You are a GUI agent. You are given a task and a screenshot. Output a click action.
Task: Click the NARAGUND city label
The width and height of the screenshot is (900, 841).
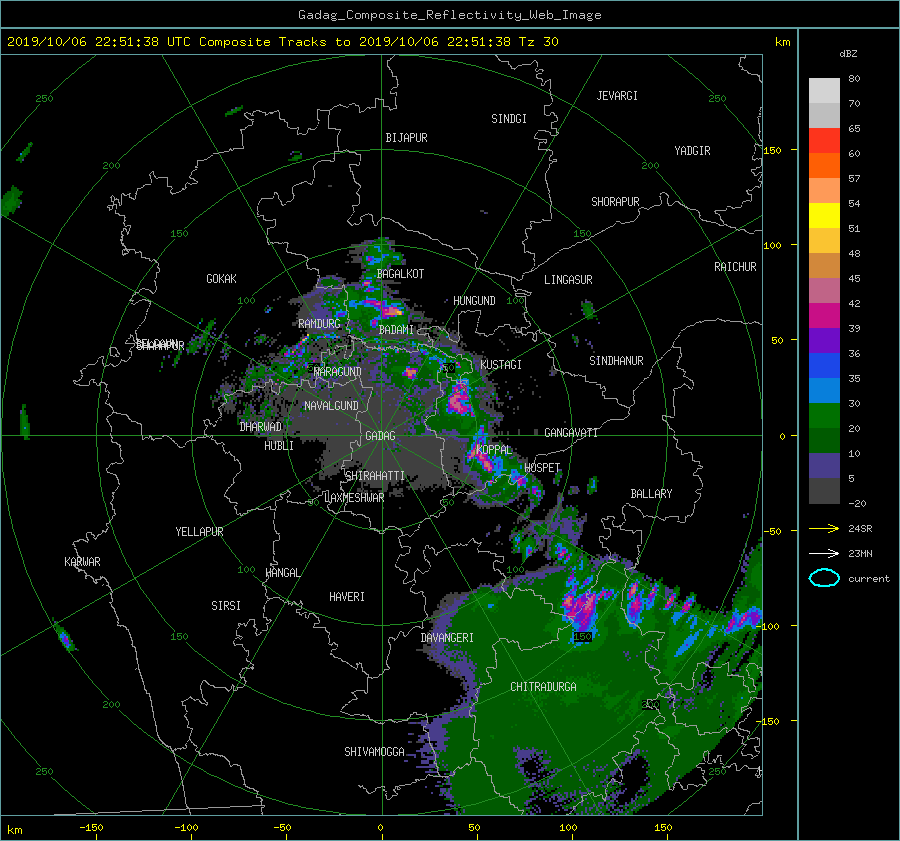pos(338,372)
